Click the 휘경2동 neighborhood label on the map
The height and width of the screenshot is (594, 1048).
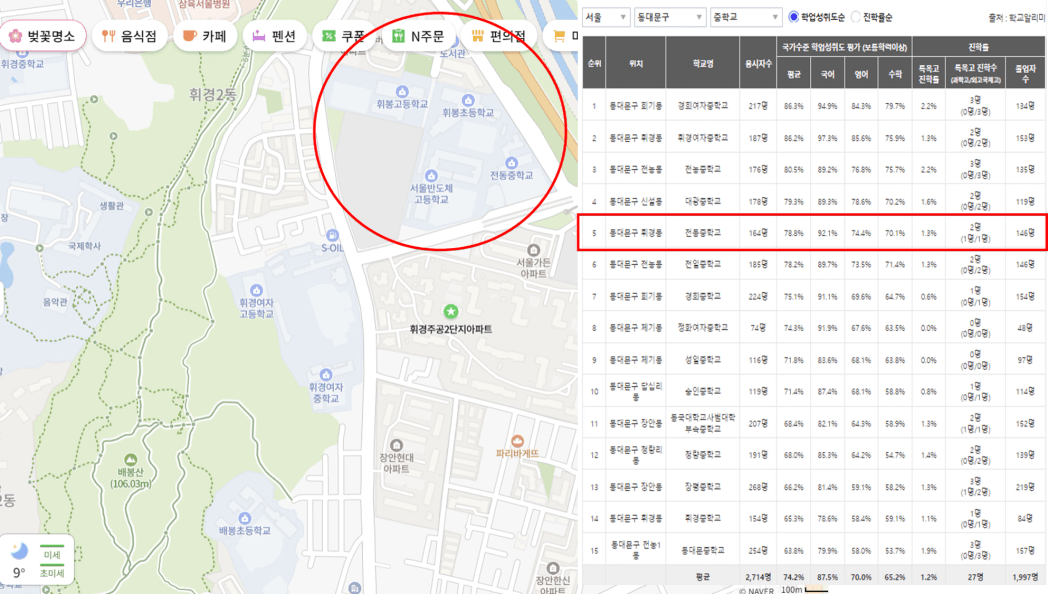click(x=212, y=96)
